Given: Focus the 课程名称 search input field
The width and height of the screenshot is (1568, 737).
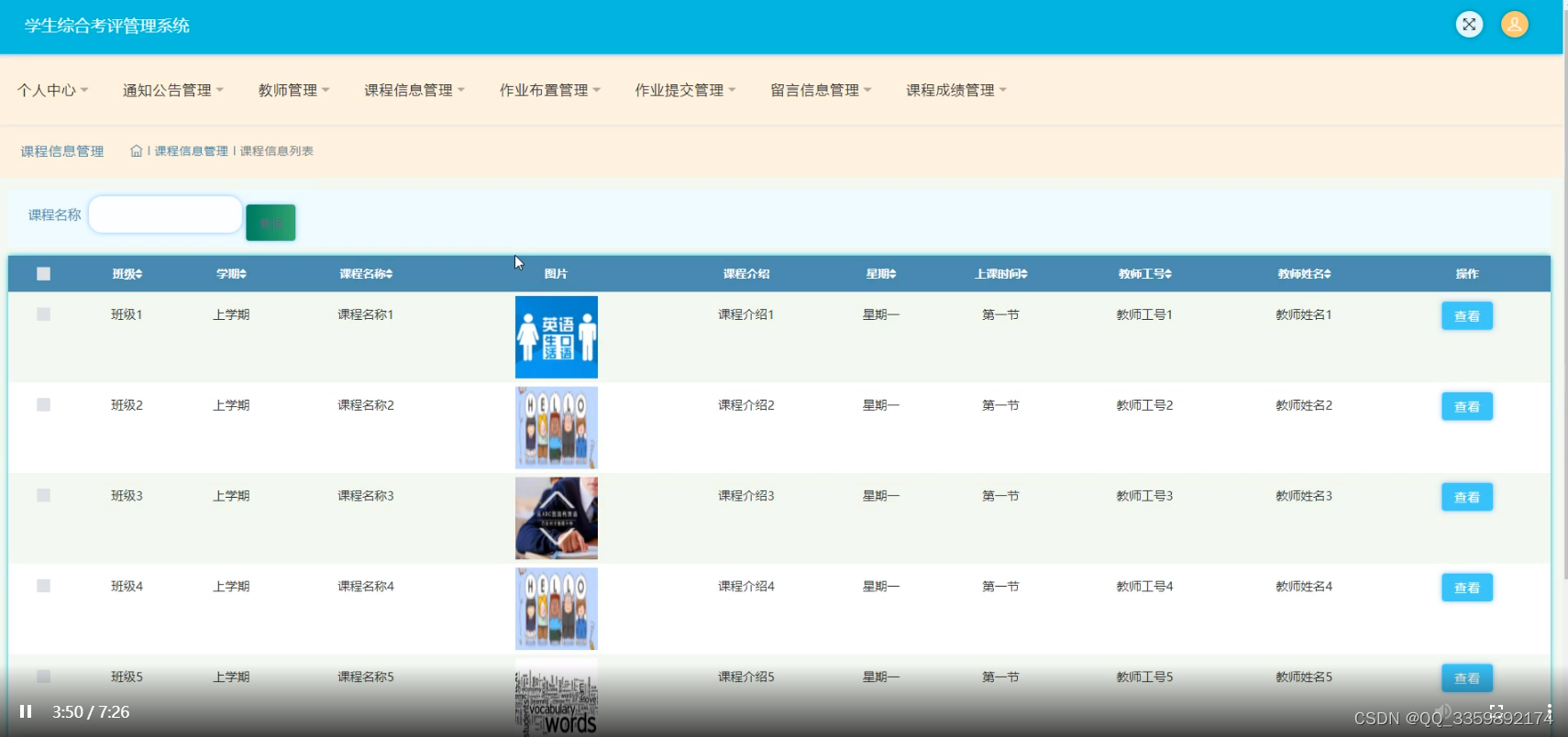Looking at the screenshot, I should (x=165, y=214).
